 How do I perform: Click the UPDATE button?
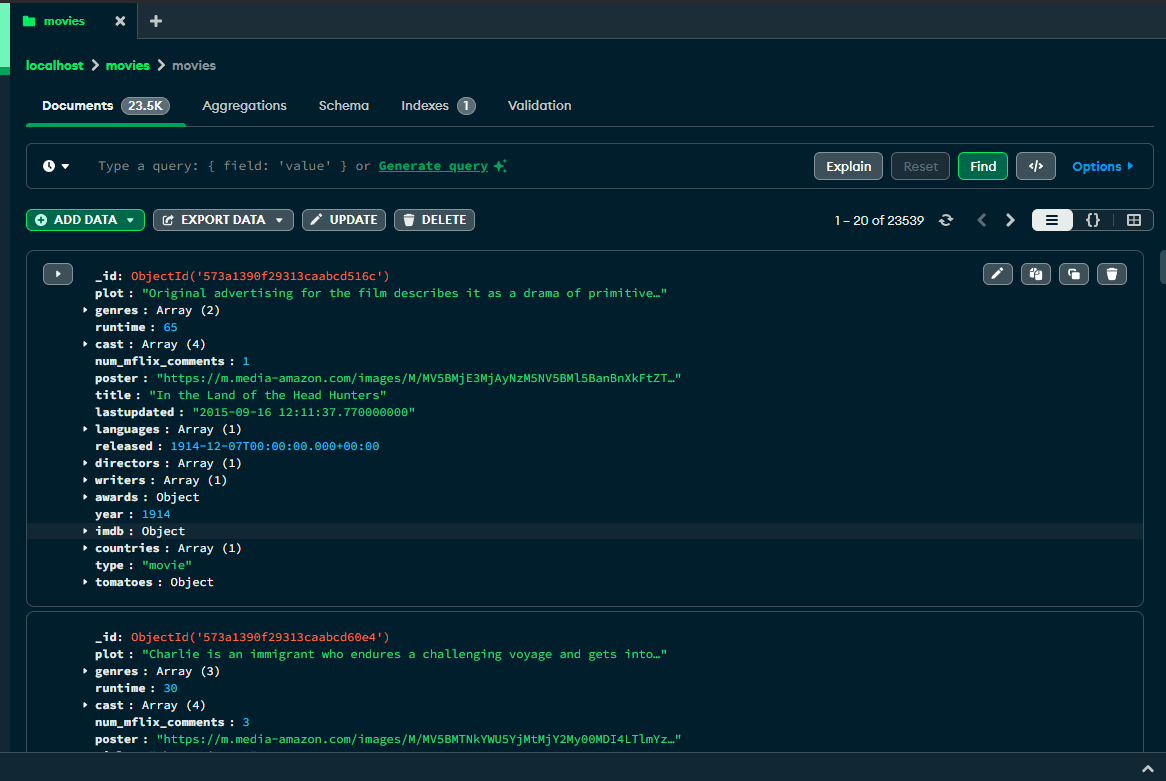pos(344,220)
